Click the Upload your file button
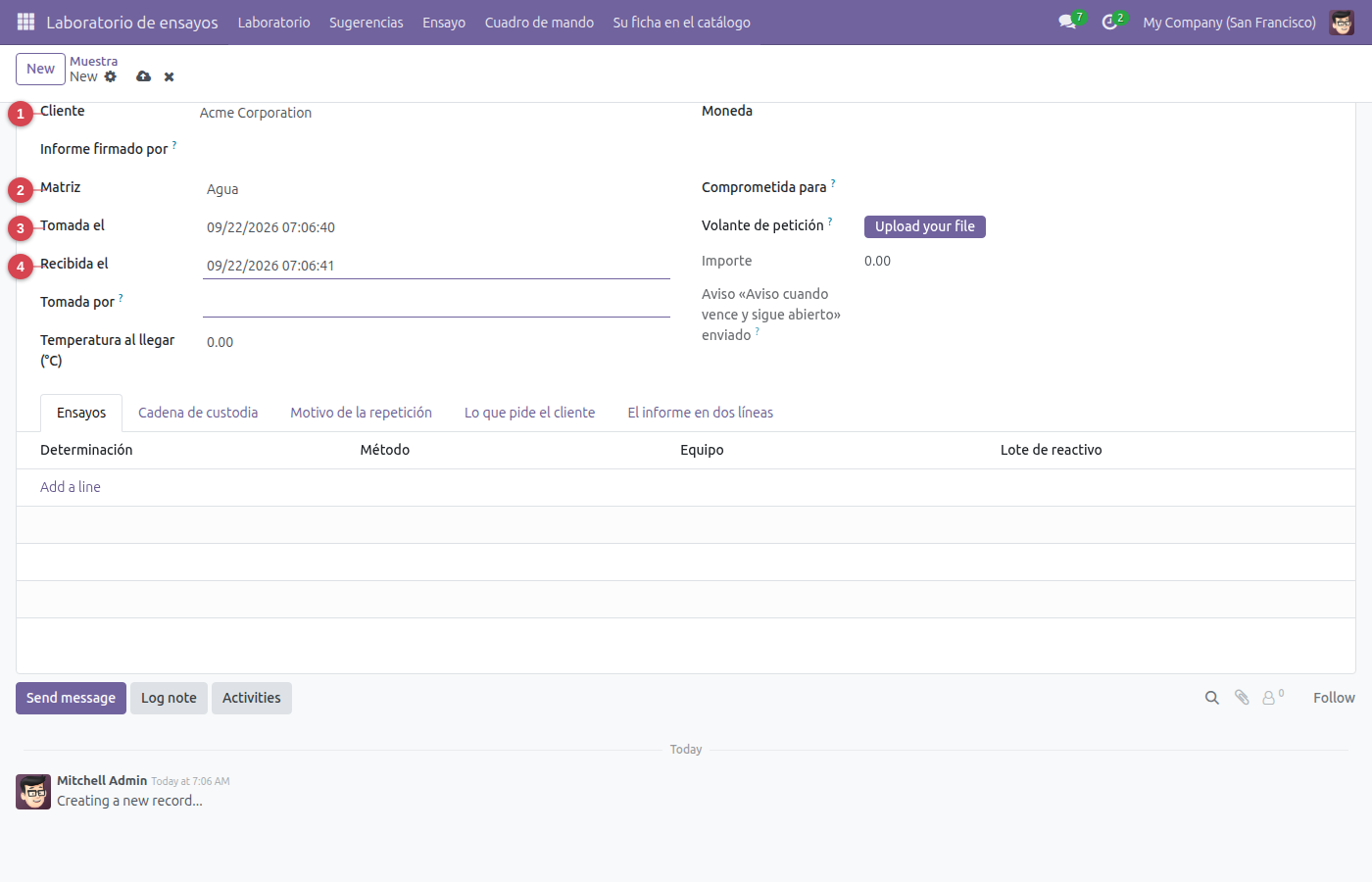This screenshot has width=1372, height=882. tap(925, 226)
